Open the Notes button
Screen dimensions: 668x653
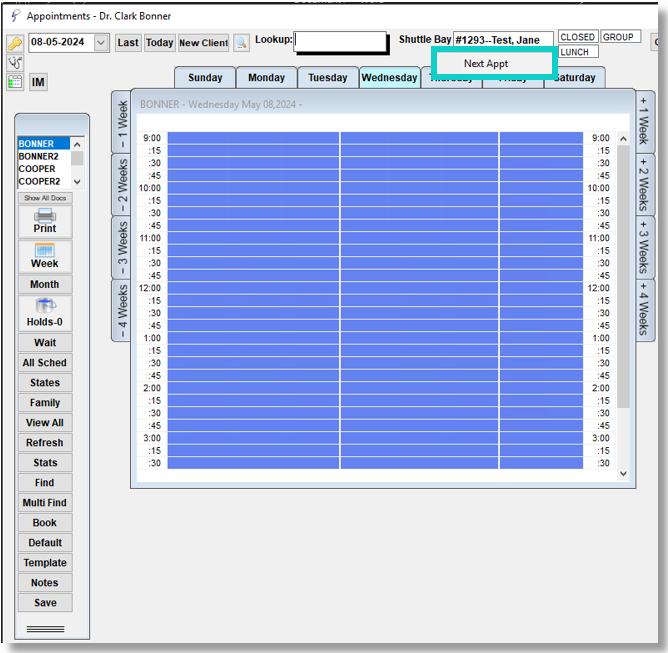pyautogui.click(x=45, y=583)
